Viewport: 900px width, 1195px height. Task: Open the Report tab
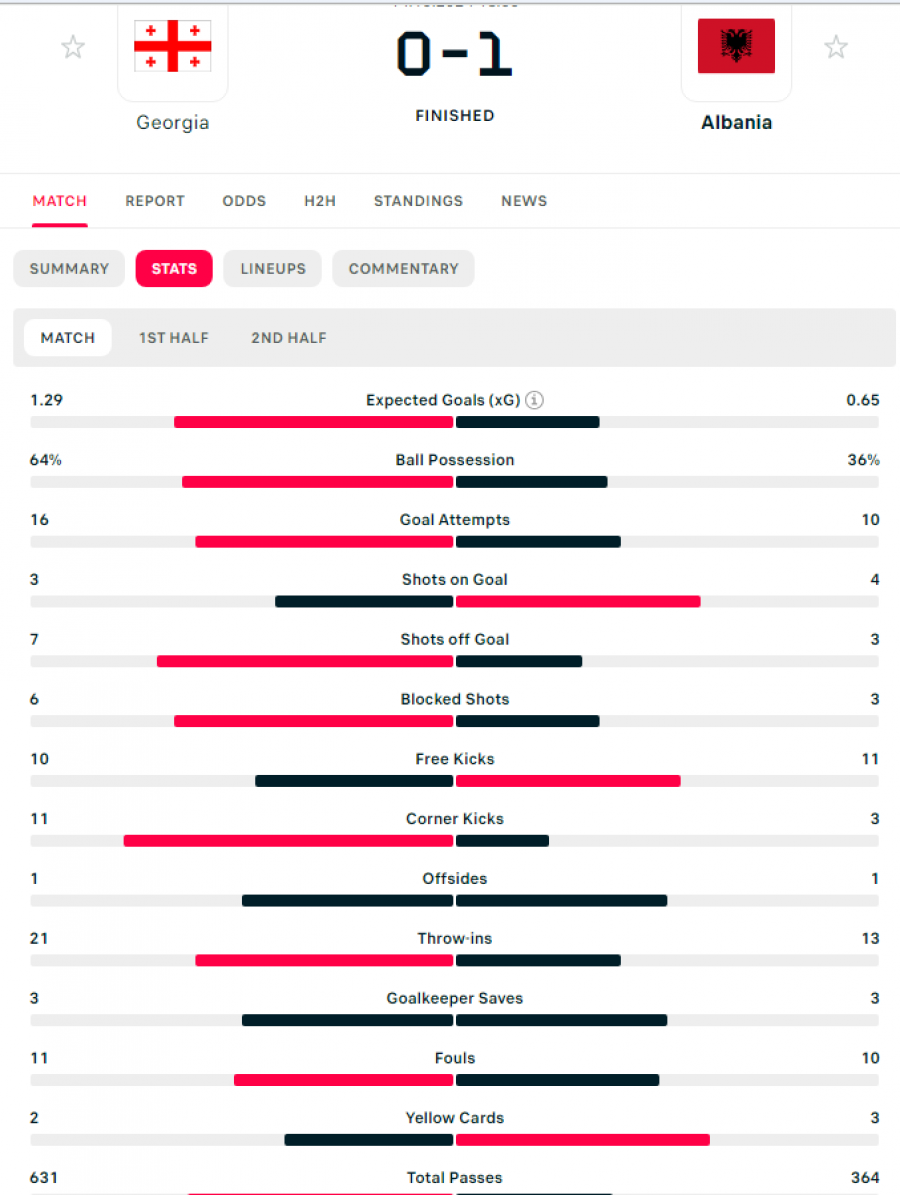155,201
